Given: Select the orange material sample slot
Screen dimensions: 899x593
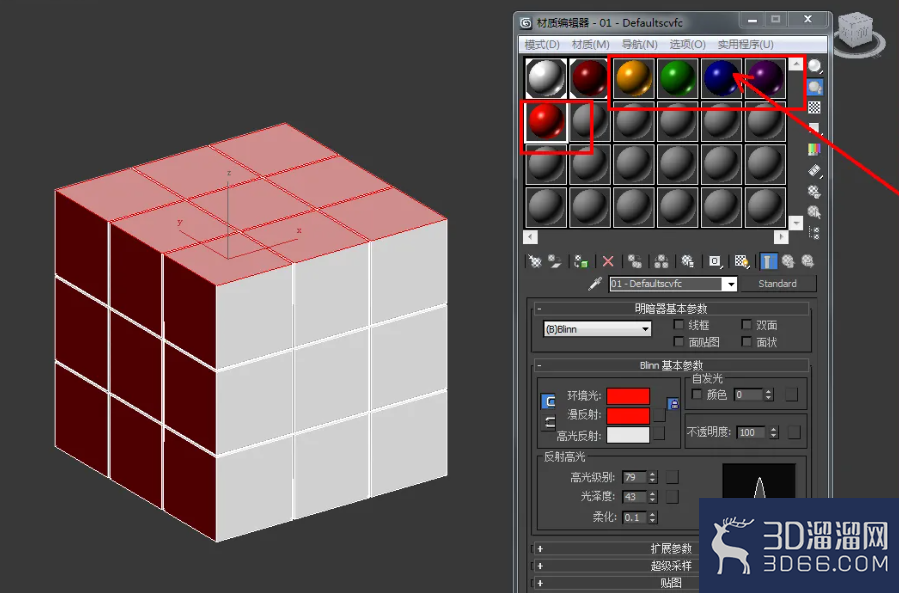Looking at the screenshot, I should 634,78.
